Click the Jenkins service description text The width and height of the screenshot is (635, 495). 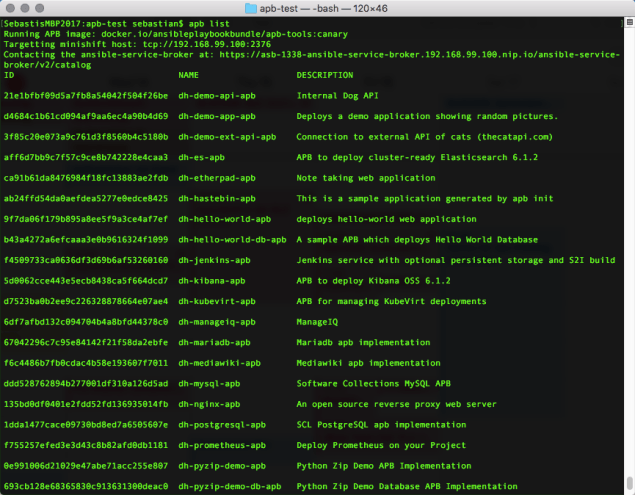456,260
